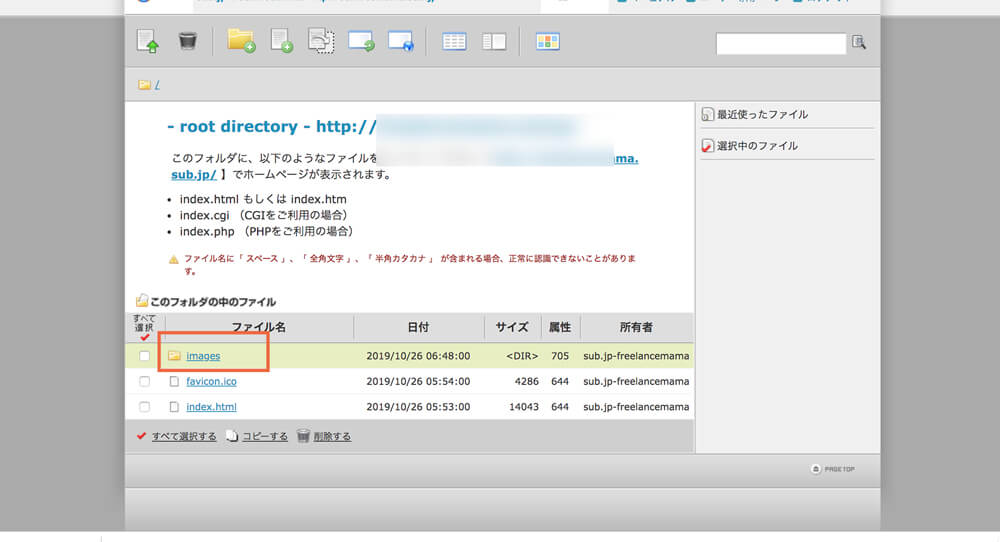The image size is (1000, 542).
Task: Click the attribute value 705
Action: [x=560, y=356]
